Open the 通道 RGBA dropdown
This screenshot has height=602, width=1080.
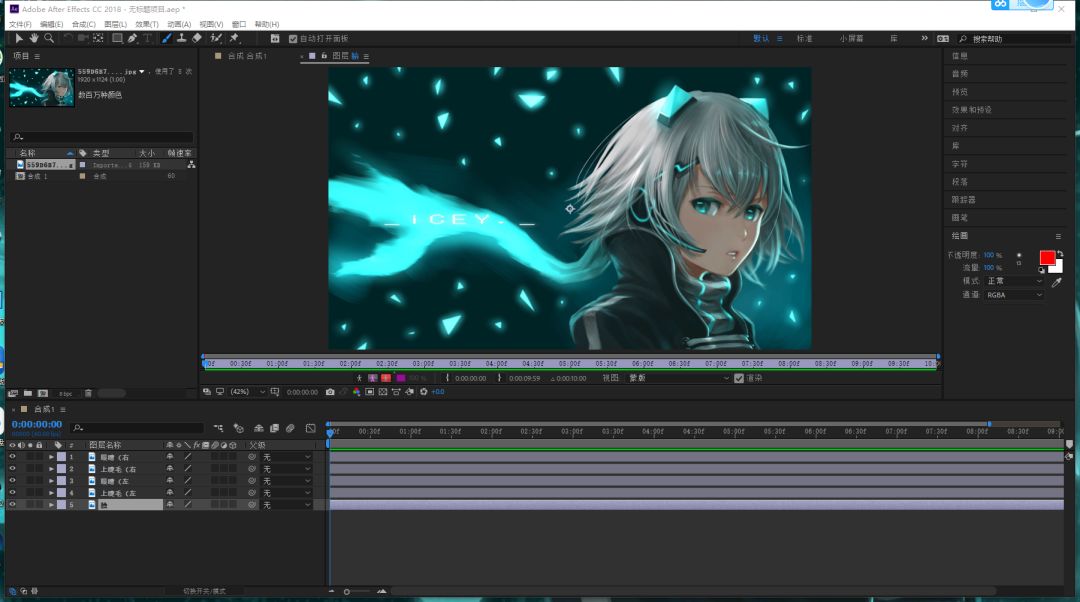click(x=1014, y=295)
